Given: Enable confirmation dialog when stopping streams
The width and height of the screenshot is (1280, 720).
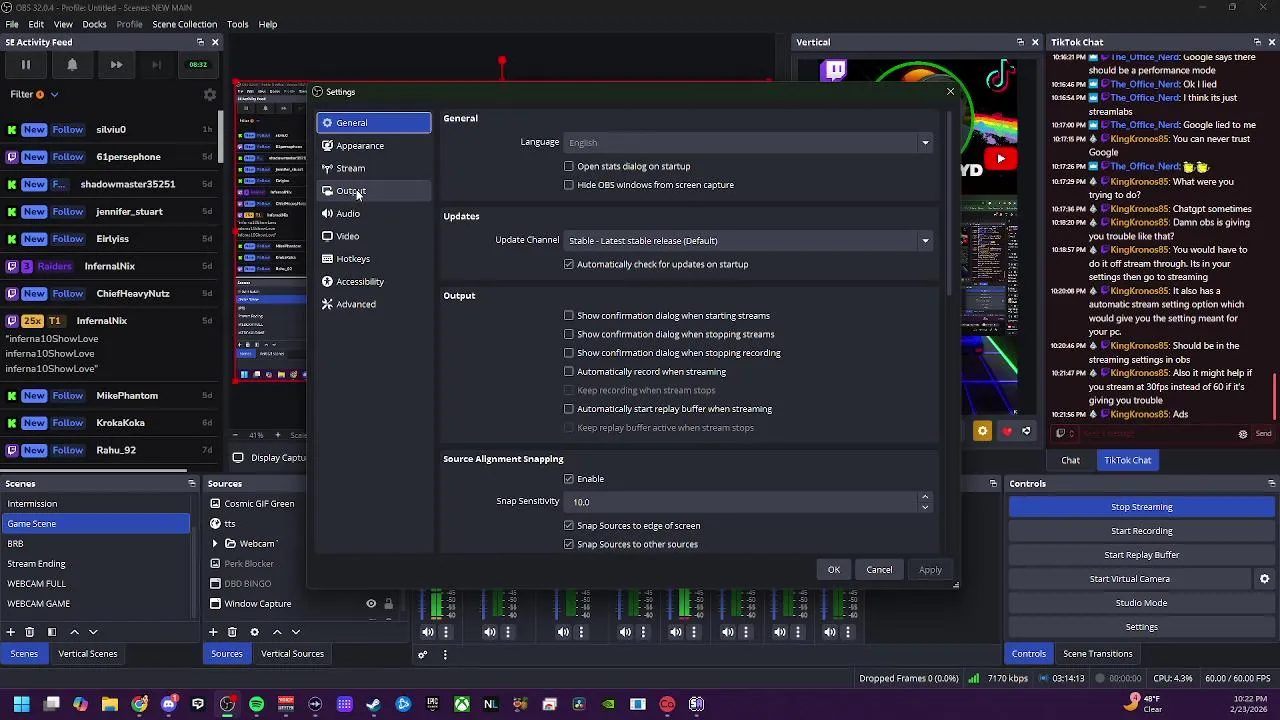Looking at the screenshot, I should 569,335.
